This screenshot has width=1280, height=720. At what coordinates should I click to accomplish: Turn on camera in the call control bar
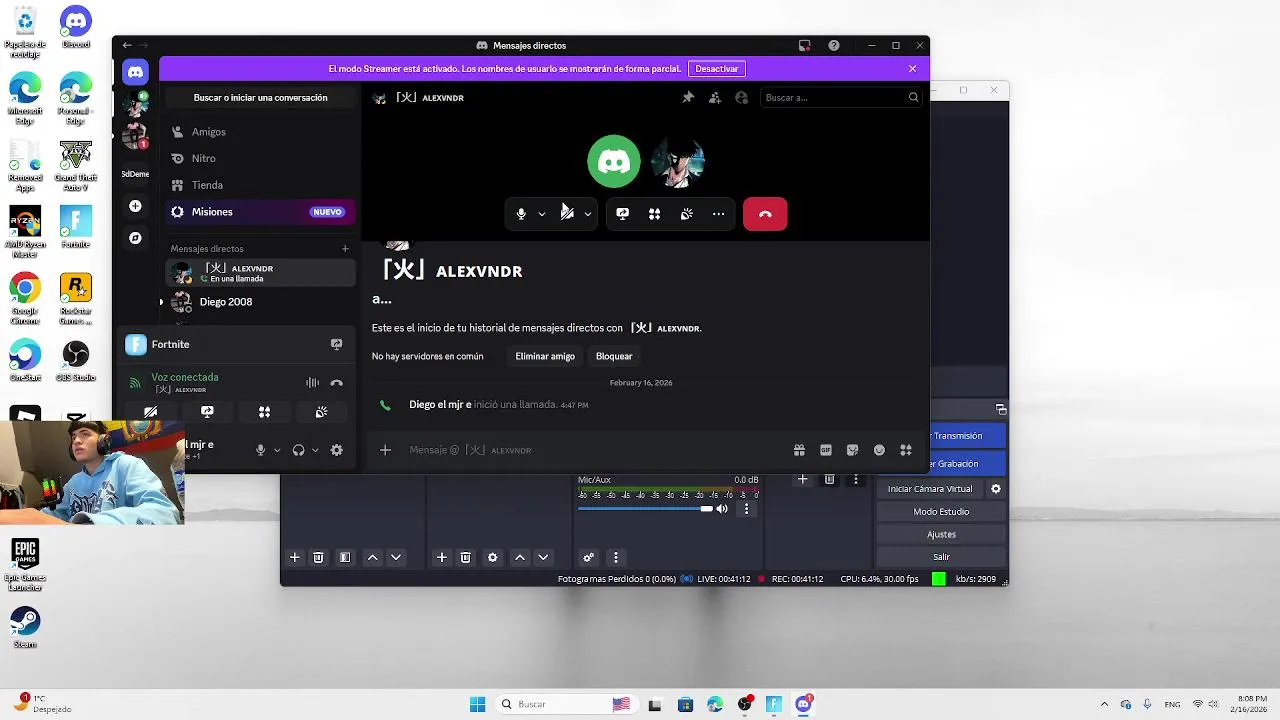[567, 214]
